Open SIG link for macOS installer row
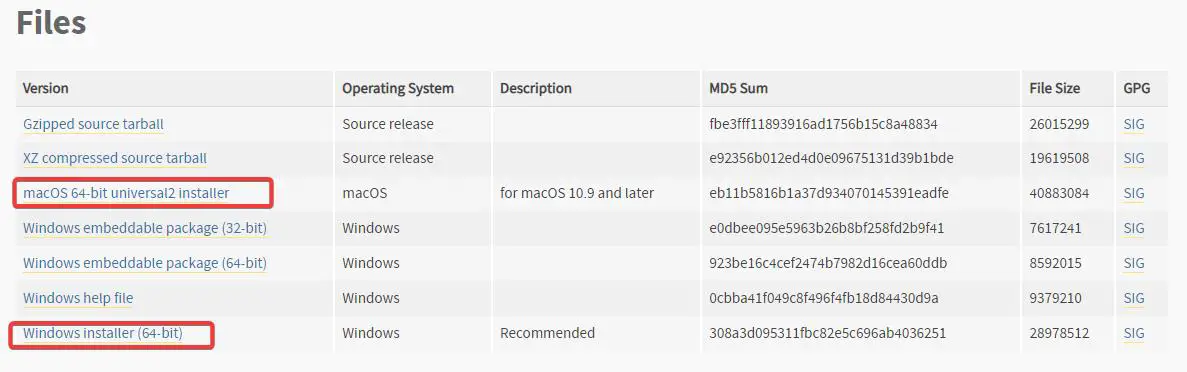The width and height of the screenshot is (1187, 372). [1134, 193]
